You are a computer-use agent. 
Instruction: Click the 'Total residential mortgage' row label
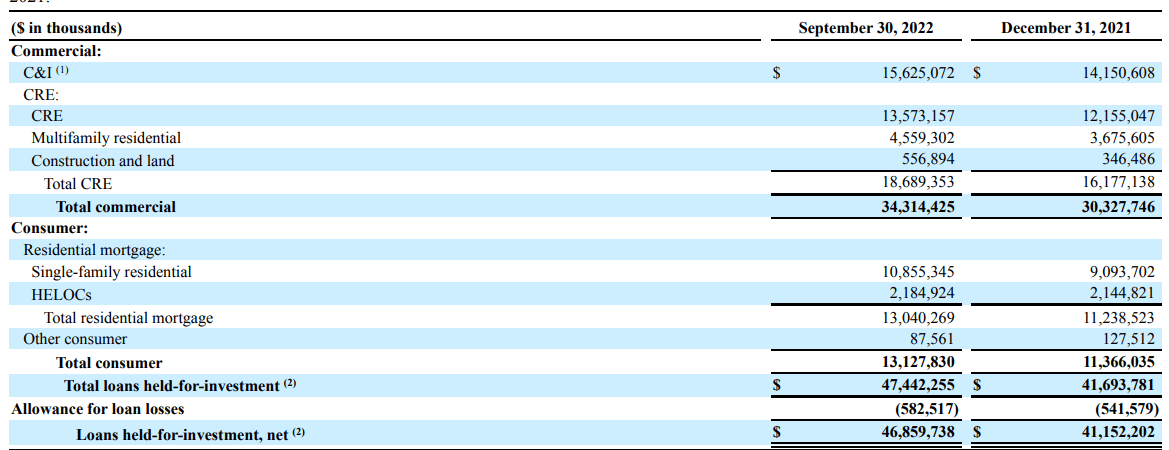(x=128, y=318)
